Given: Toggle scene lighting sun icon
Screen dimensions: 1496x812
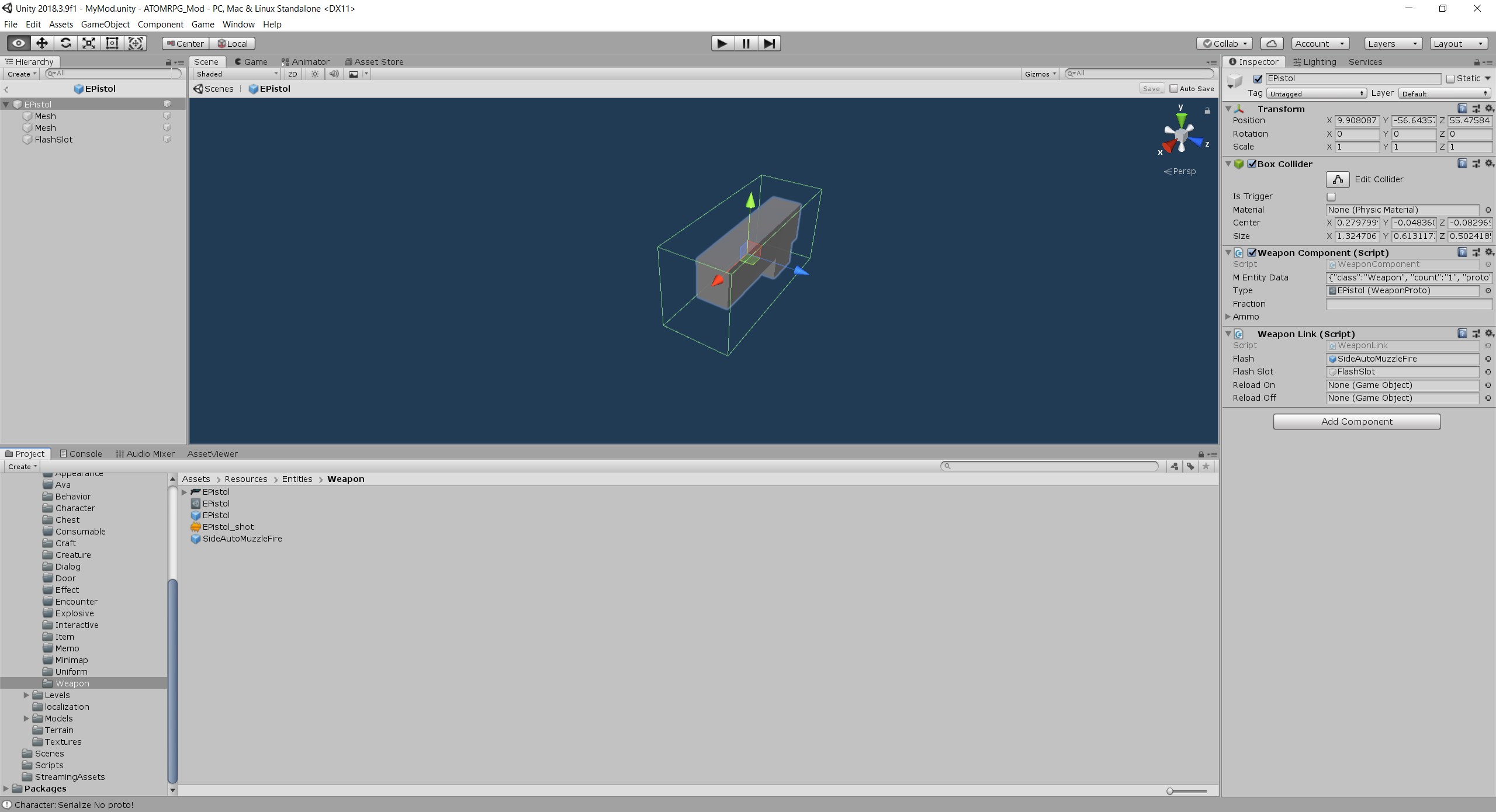Looking at the screenshot, I should [x=315, y=74].
